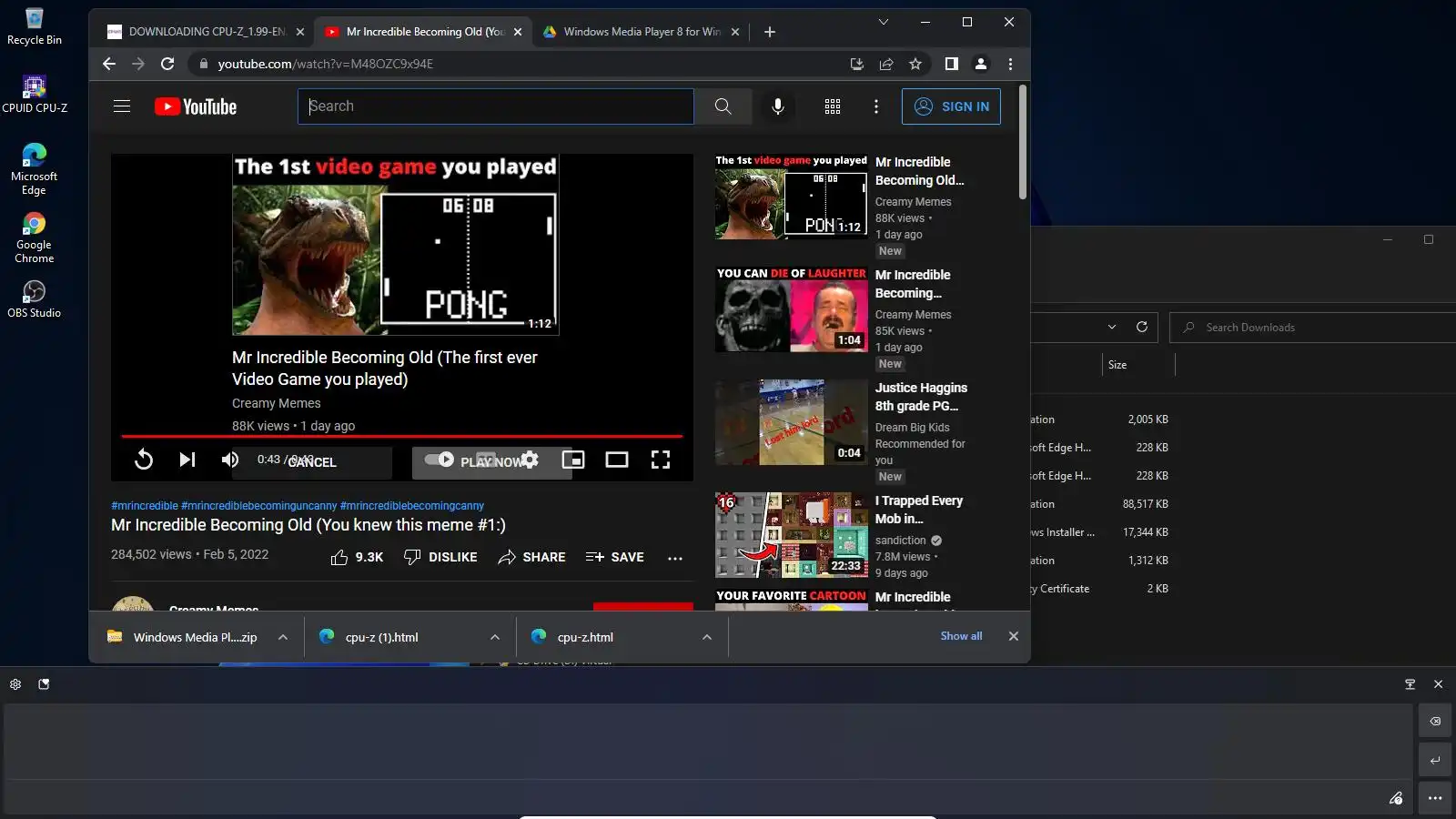Seek on the red video progress bar
The height and width of the screenshot is (819, 1456).
coord(402,437)
